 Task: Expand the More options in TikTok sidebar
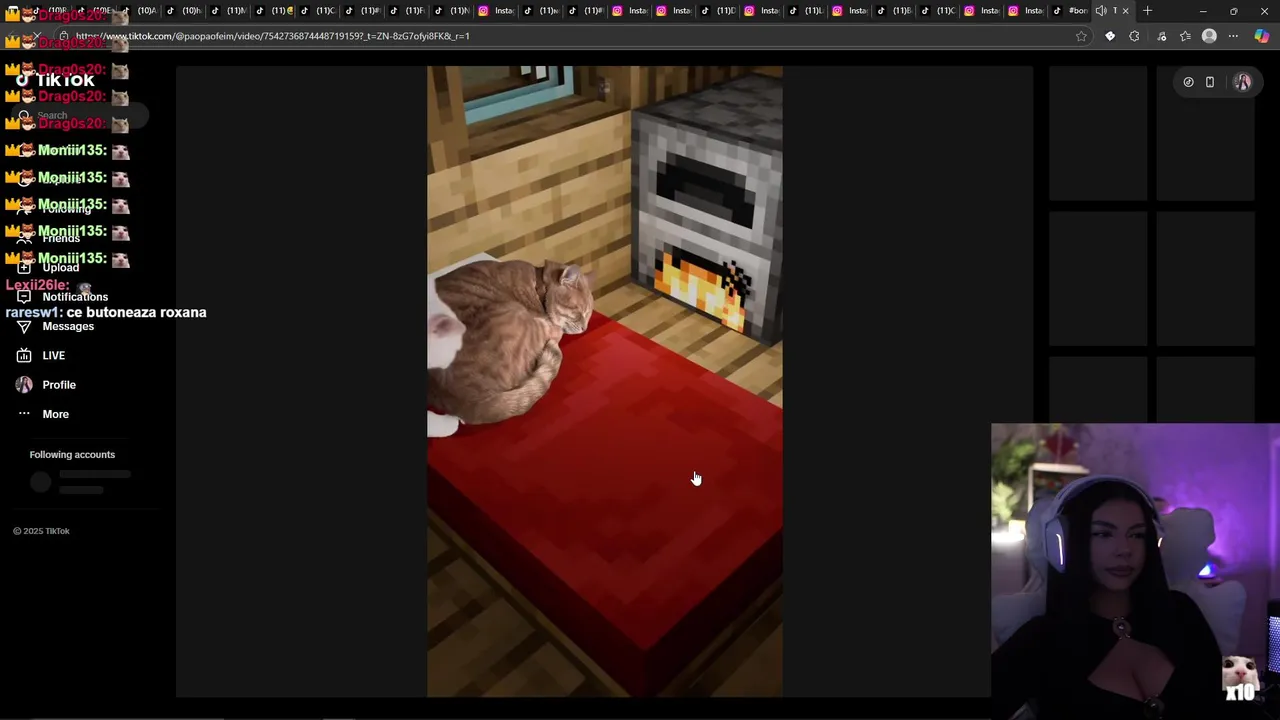pyautogui.click(x=55, y=414)
